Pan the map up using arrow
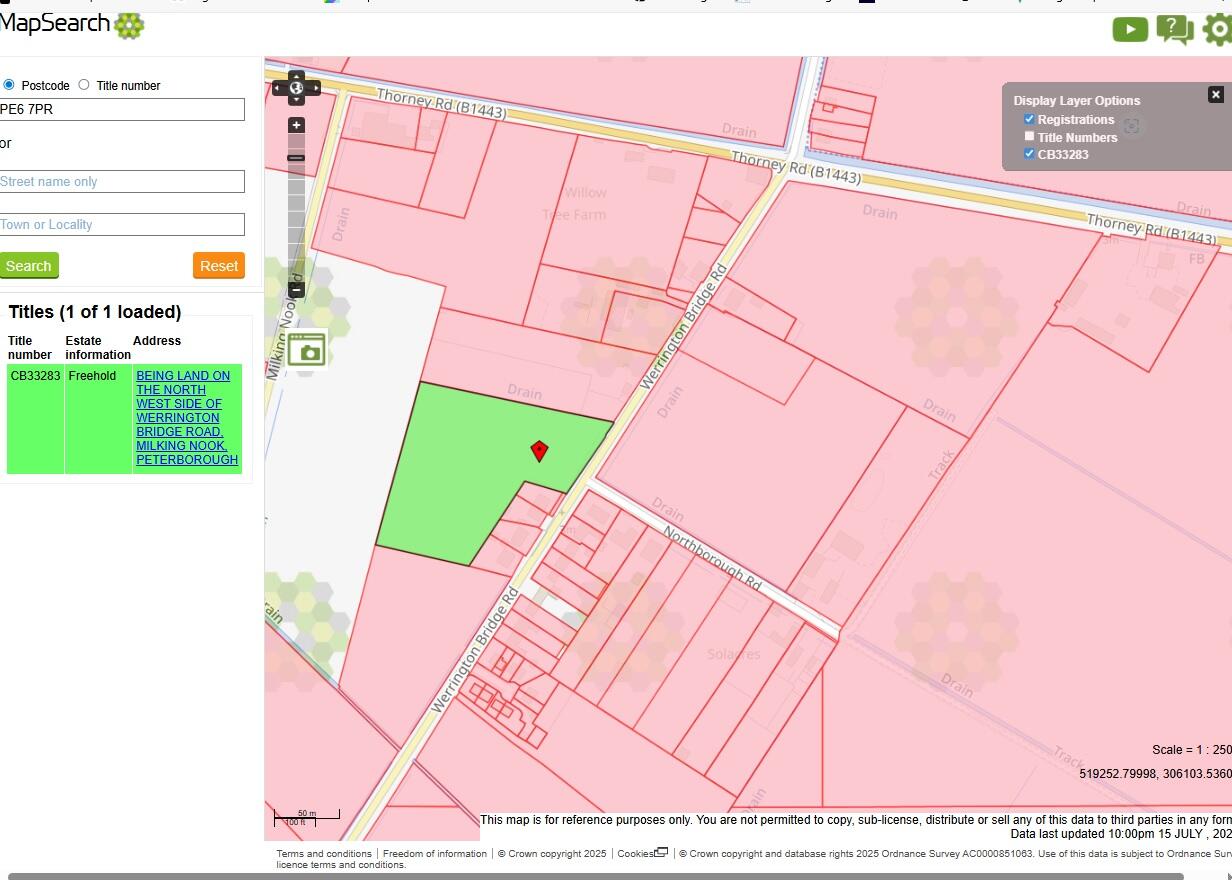This screenshot has width=1232, height=880. coord(296,75)
